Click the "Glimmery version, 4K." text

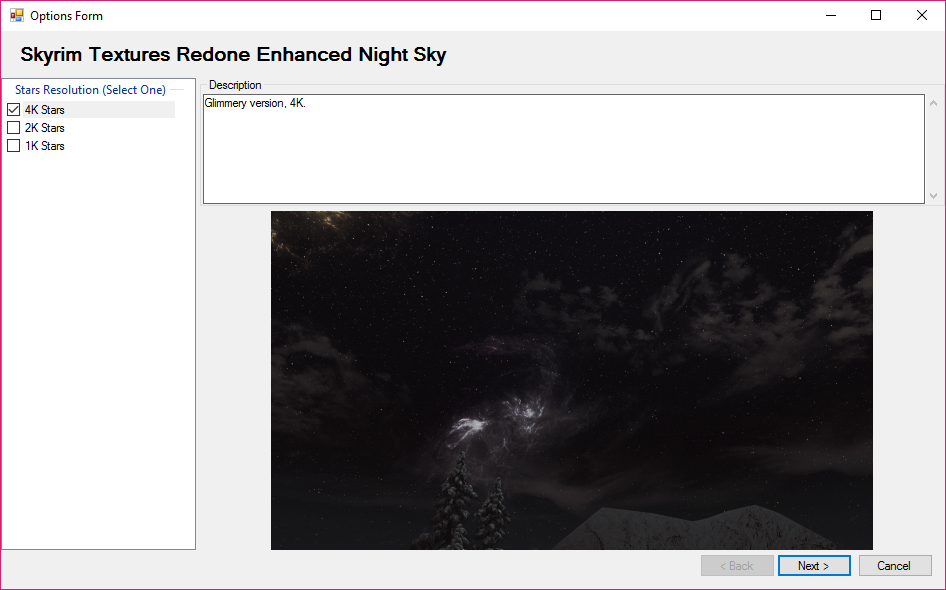[255, 103]
